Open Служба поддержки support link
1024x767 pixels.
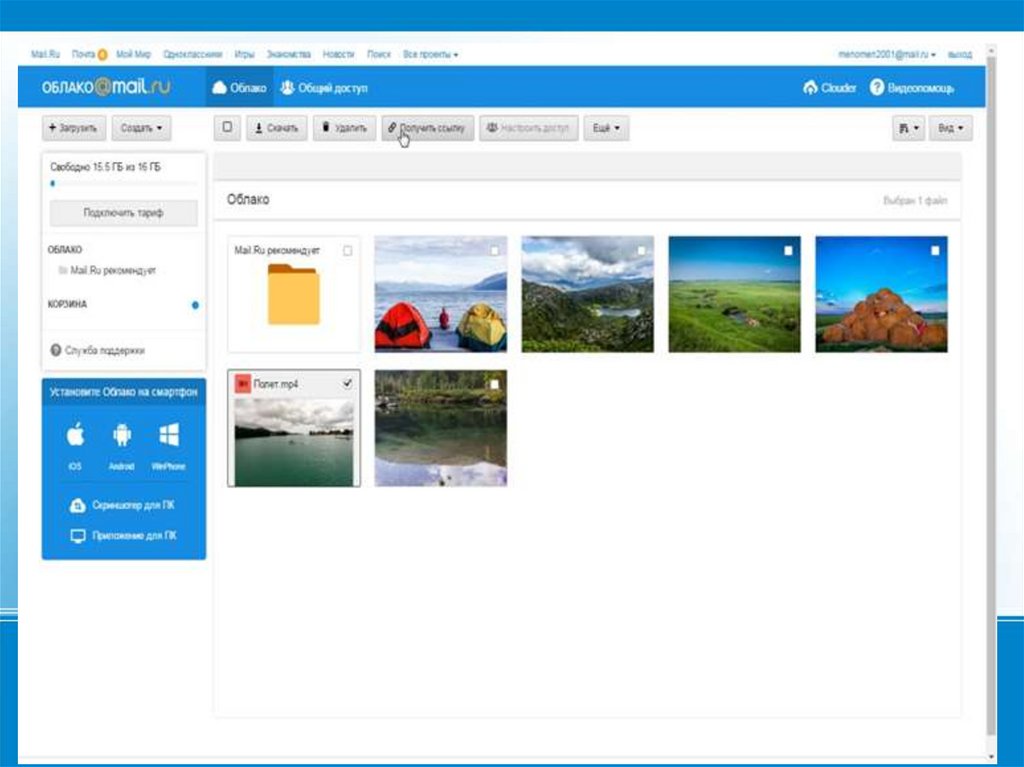[97, 351]
